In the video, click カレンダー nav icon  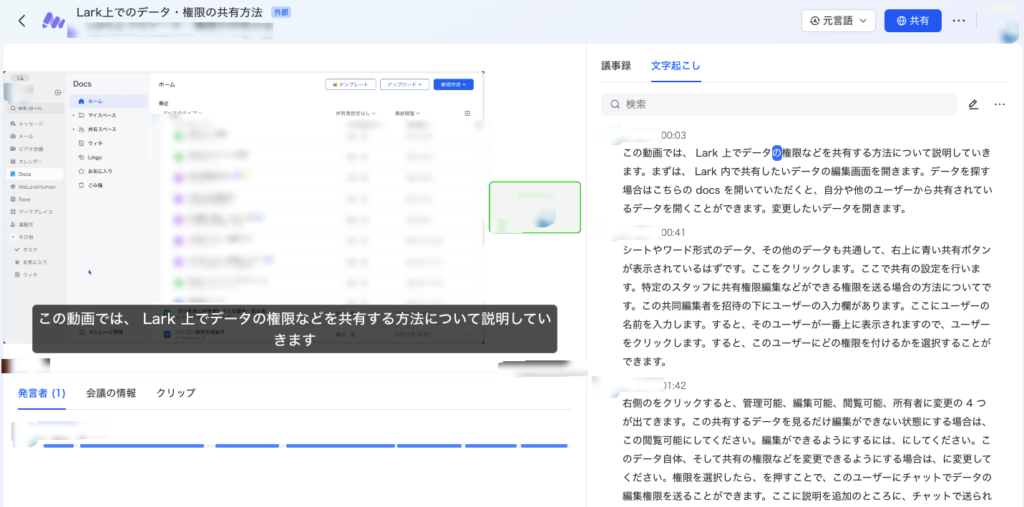click(13, 161)
